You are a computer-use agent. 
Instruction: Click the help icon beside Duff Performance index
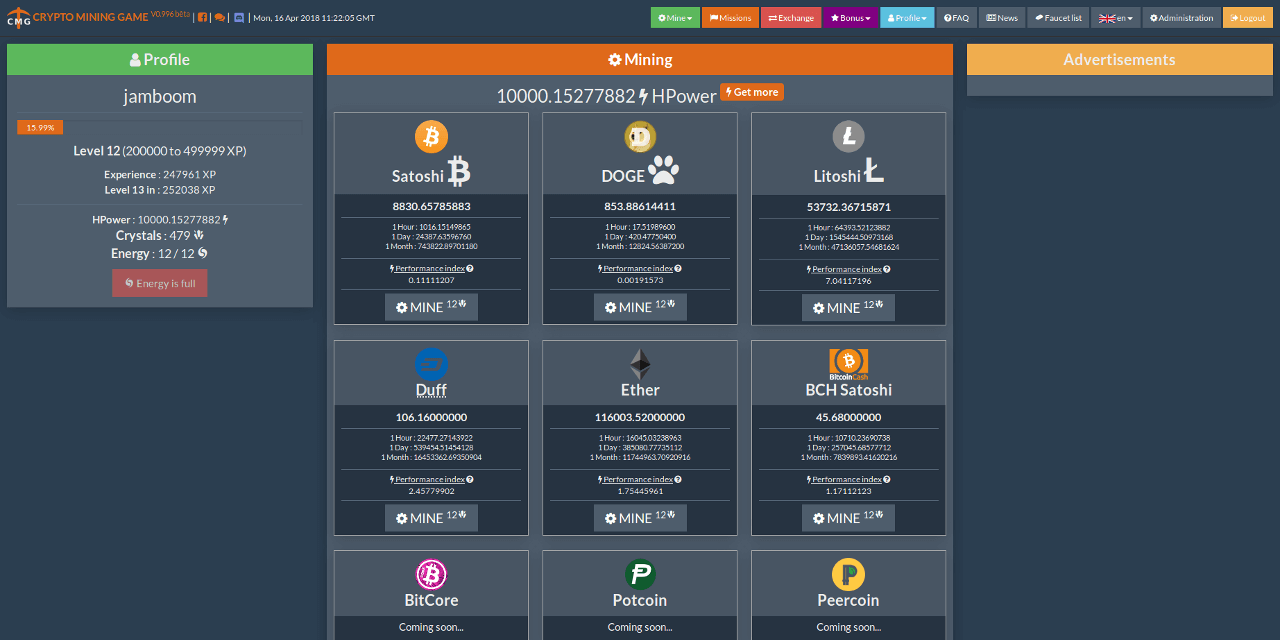470,479
